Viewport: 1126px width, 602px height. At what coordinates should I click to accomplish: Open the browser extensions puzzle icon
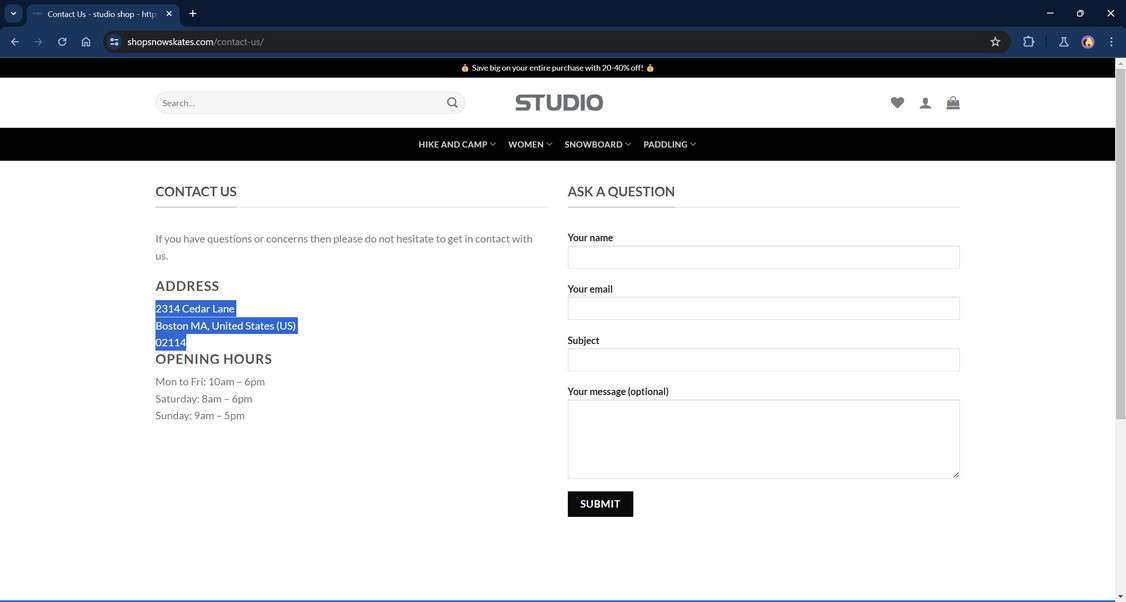click(x=1028, y=42)
